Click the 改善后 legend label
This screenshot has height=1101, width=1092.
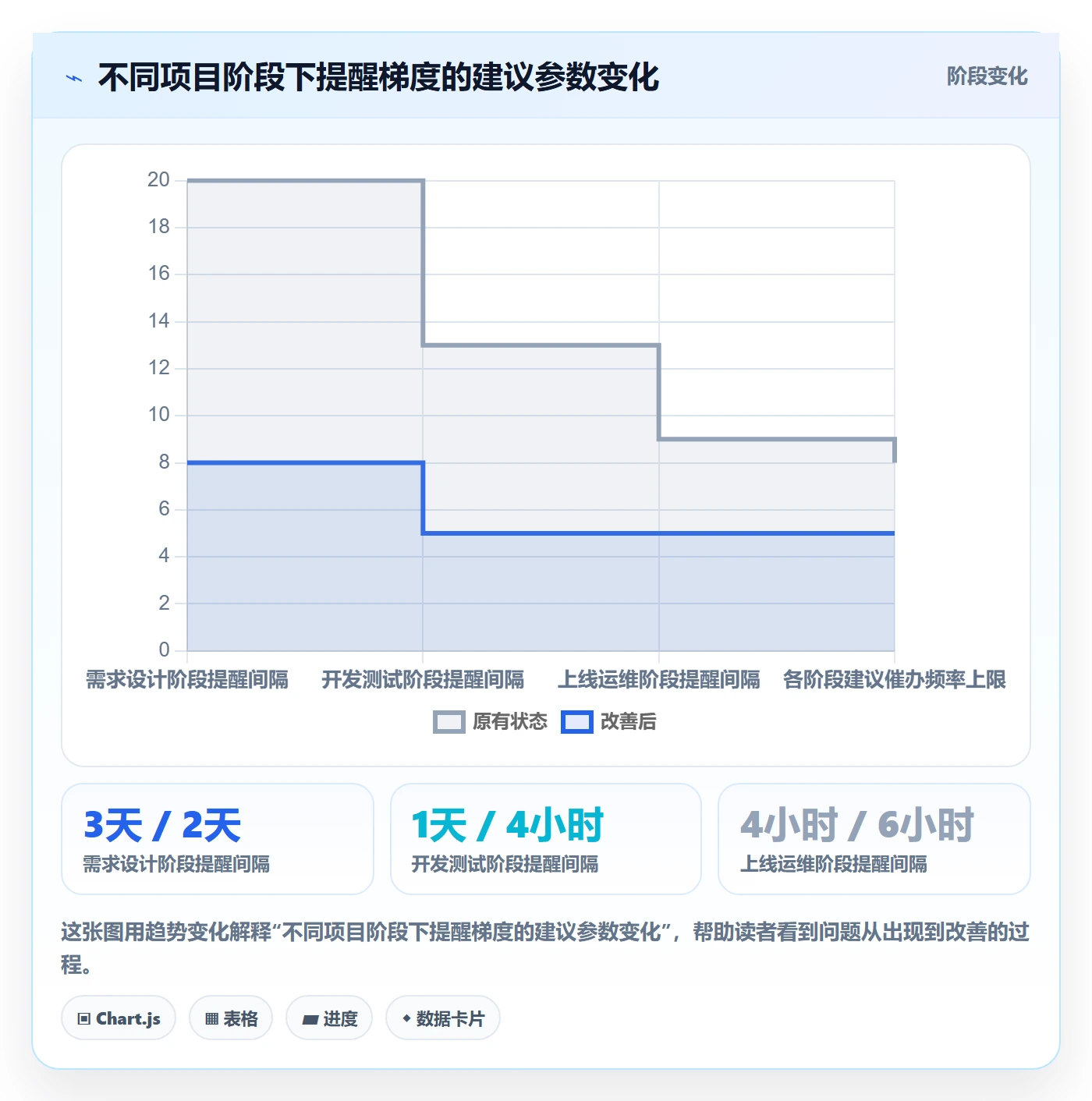pos(628,722)
